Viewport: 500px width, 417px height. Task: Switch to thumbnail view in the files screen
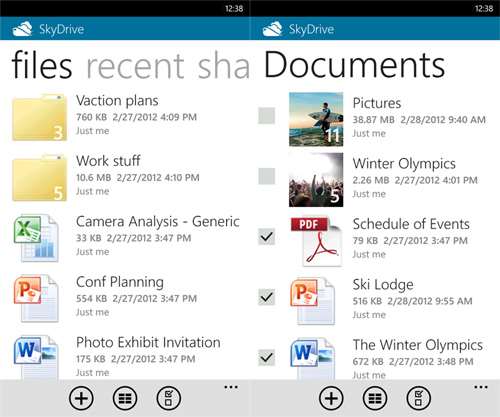(x=125, y=398)
